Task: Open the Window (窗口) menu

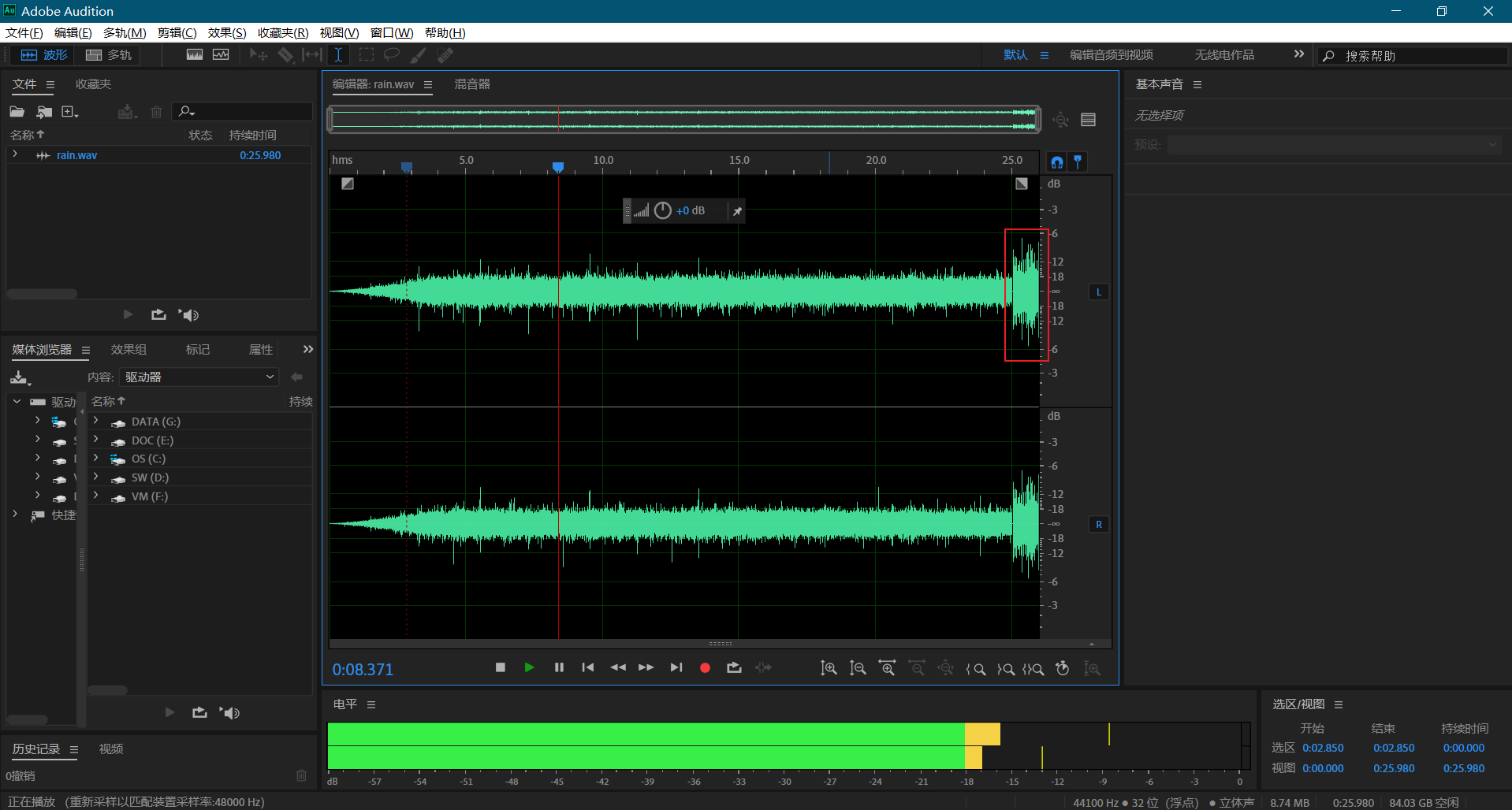Action: (392, 32)
